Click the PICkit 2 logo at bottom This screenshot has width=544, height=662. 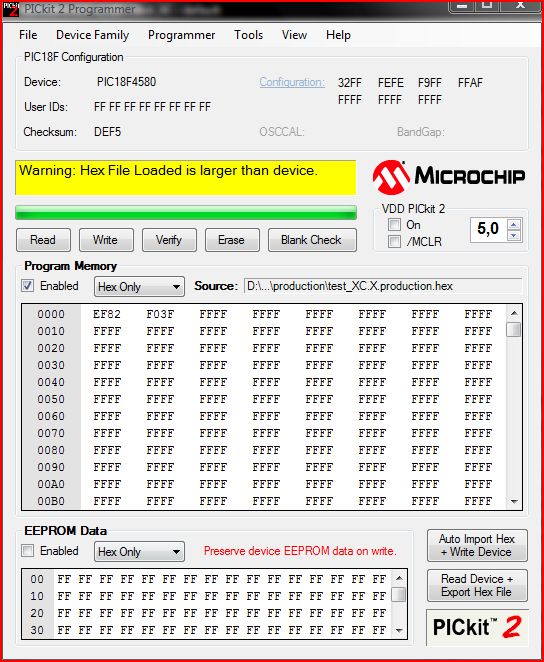477,627
